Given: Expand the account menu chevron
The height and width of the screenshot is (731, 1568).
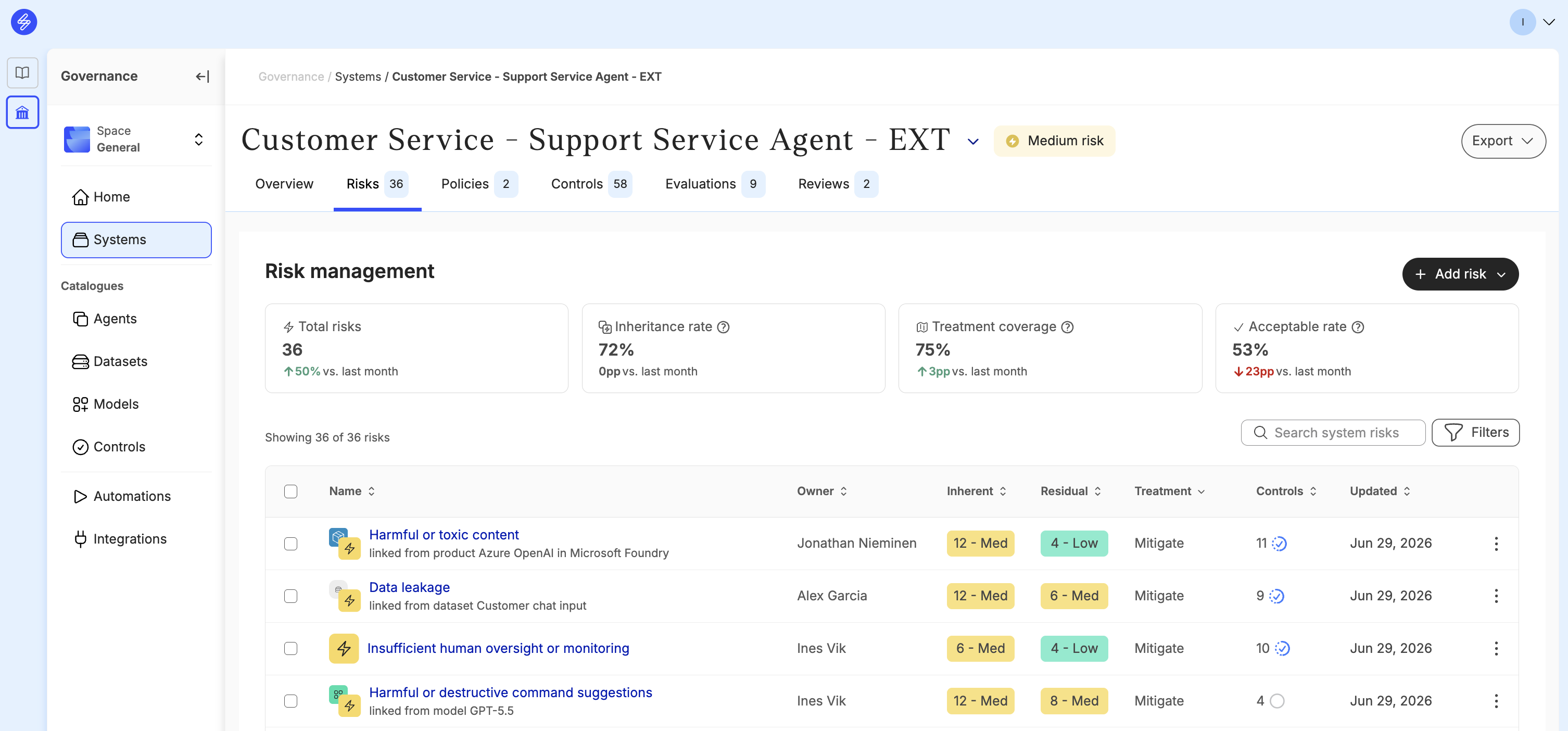Looking at the screenshot, I should coord(1549,22).
